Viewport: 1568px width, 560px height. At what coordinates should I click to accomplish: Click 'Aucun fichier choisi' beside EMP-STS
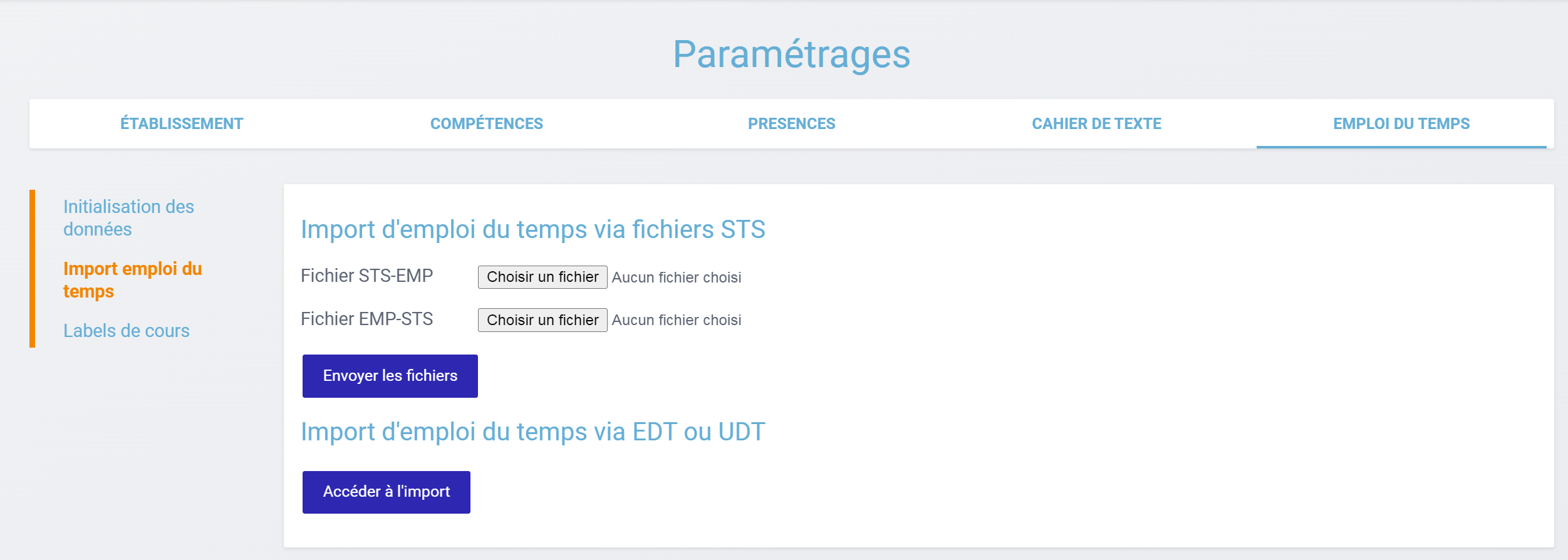pos(676,320)
